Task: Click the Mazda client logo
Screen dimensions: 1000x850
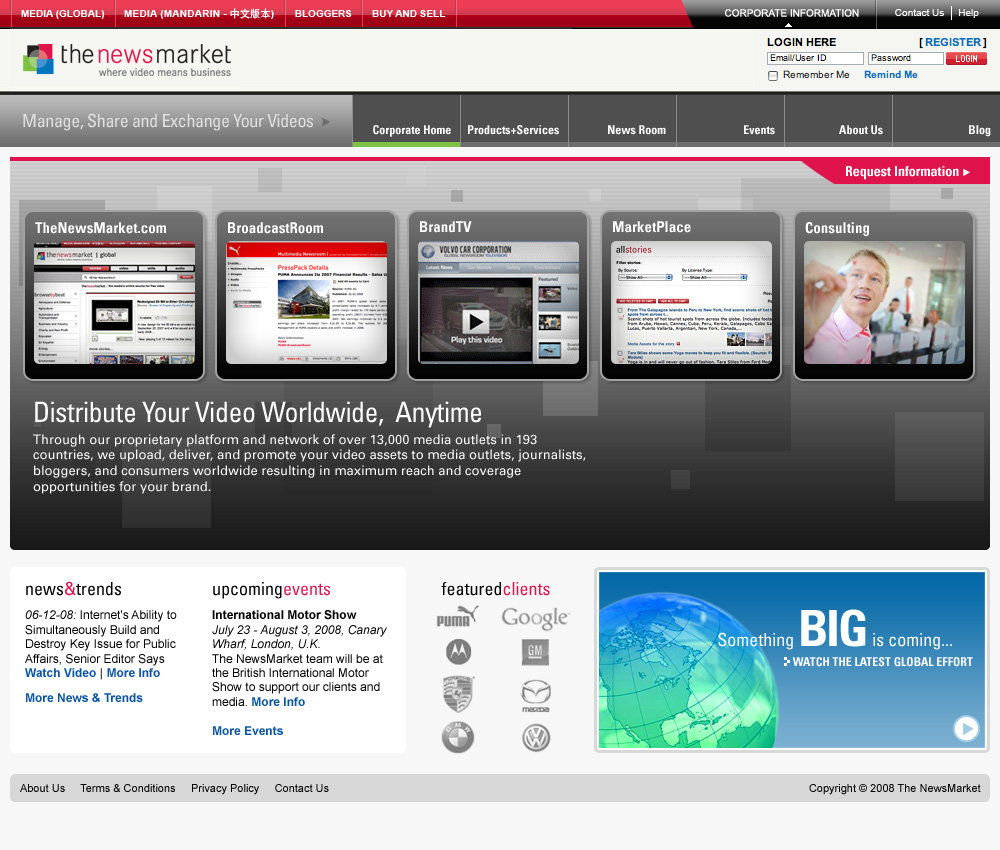Action: point(536,696)
